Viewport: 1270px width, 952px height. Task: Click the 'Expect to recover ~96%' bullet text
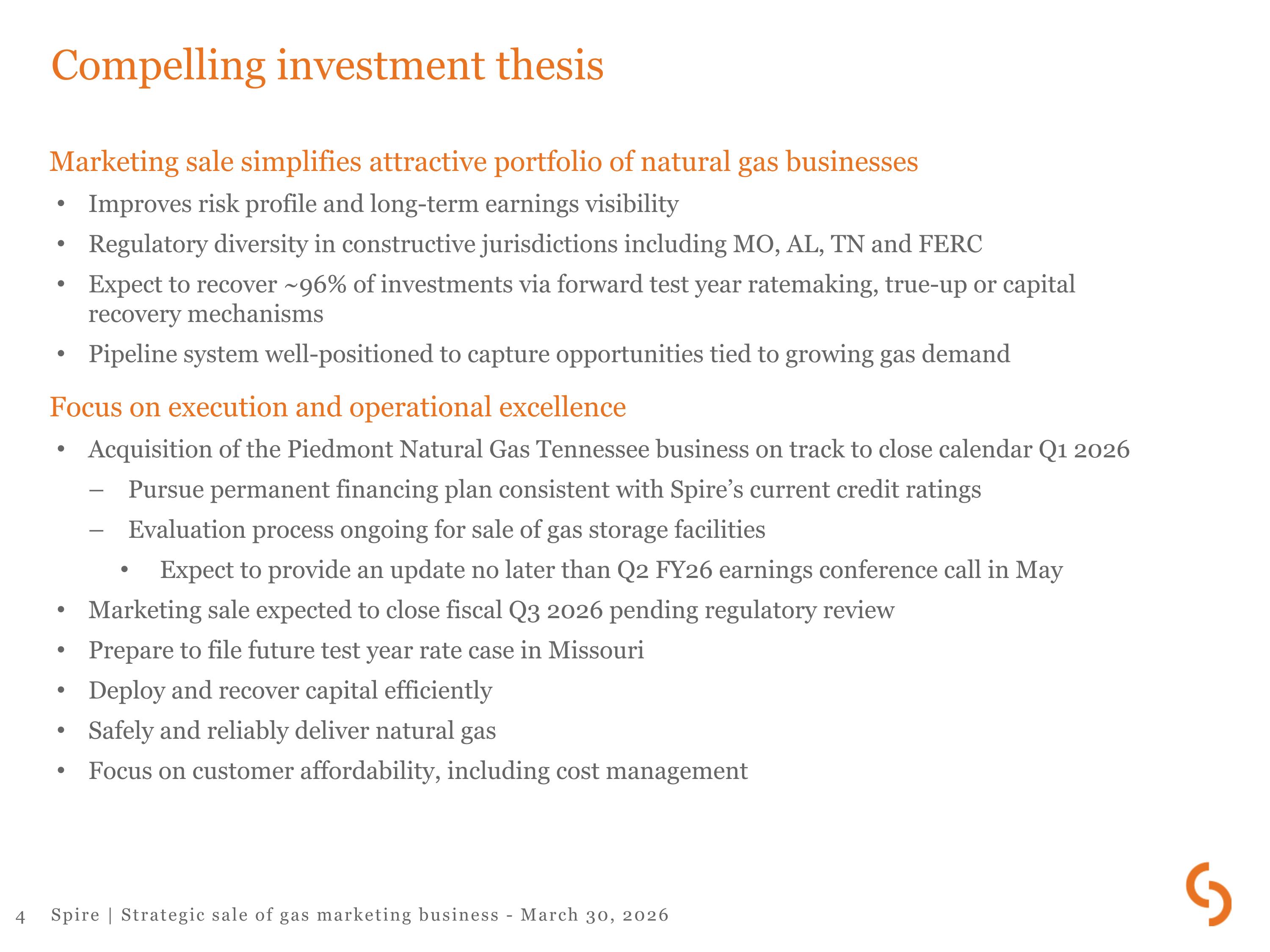pyautogui.click(x=581, y=285)
